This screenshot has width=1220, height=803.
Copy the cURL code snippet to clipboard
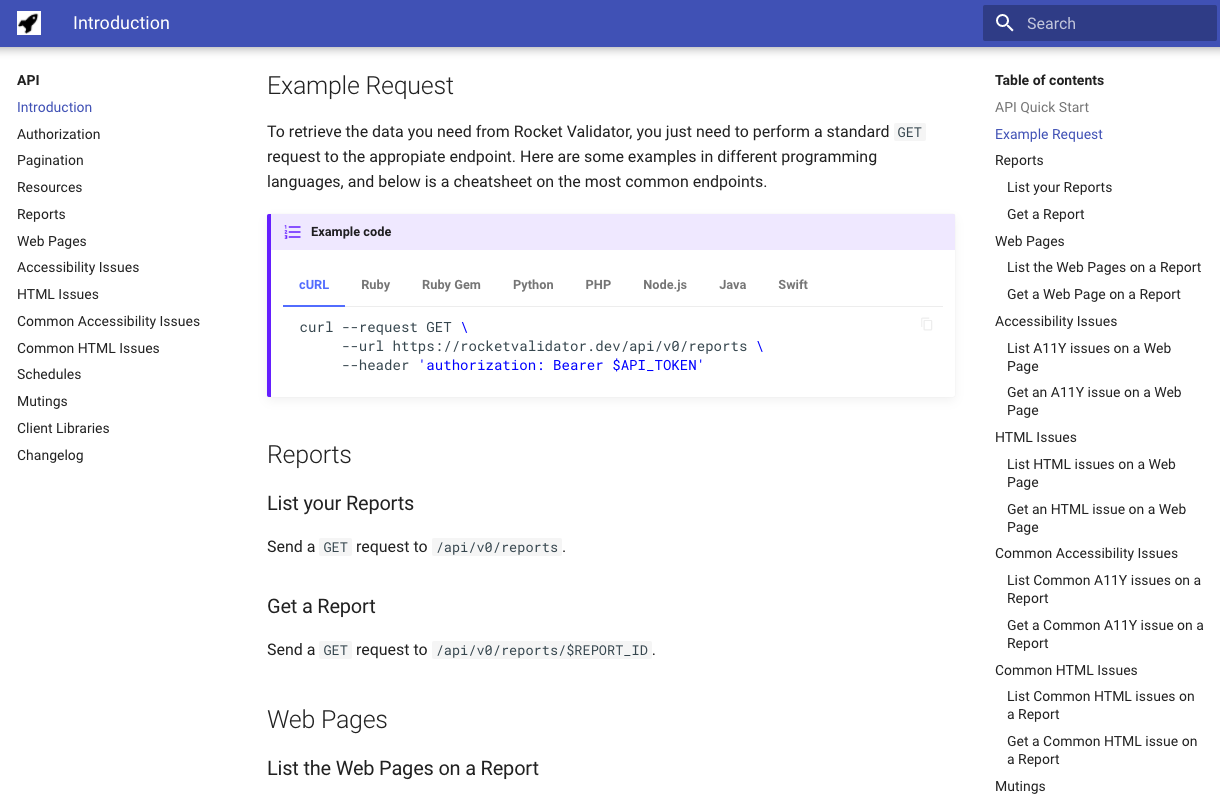click(x=927, y=324)
